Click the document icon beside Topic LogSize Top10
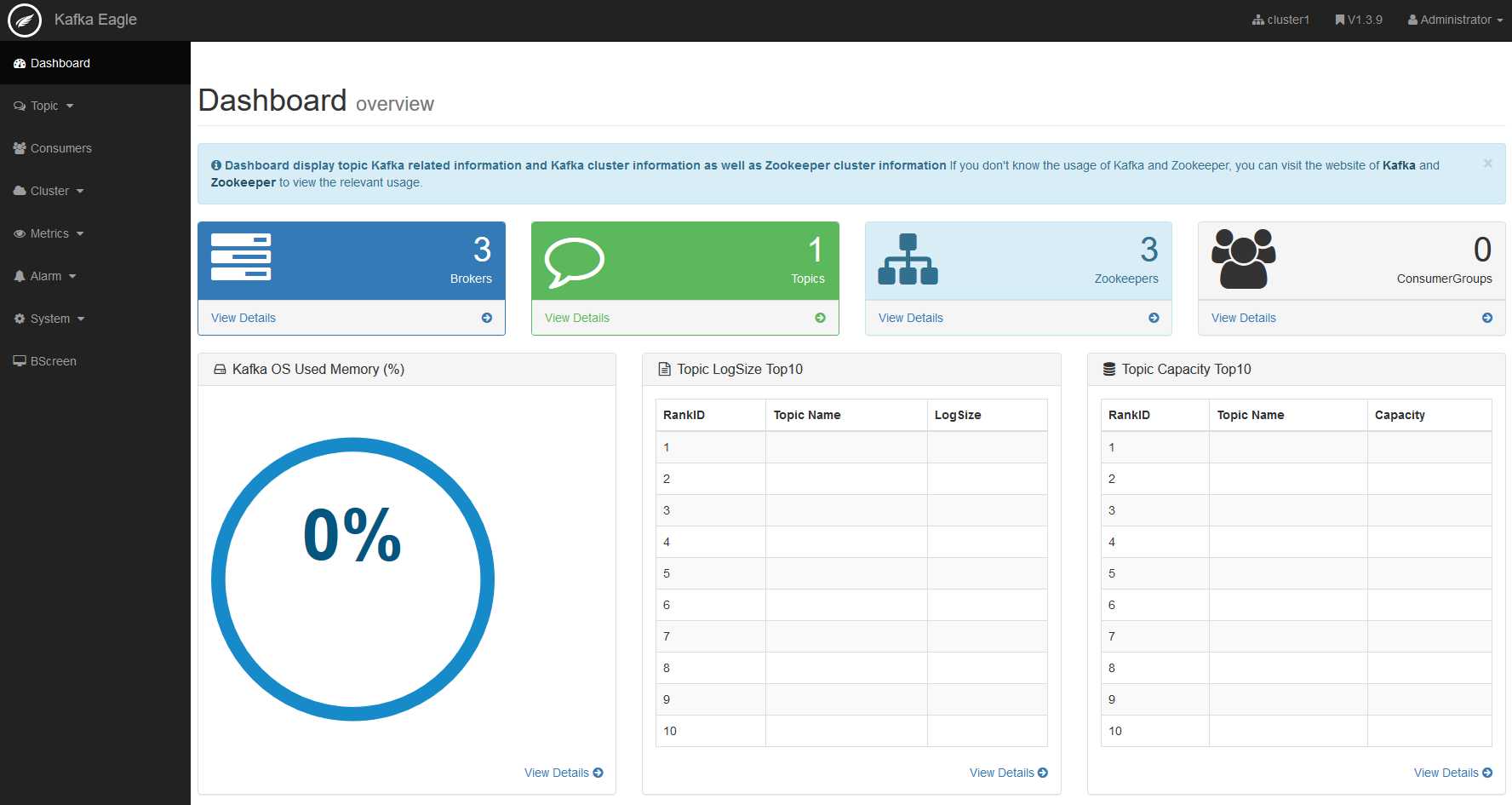This screenshot has height=805, width=1512. point(665,369)
